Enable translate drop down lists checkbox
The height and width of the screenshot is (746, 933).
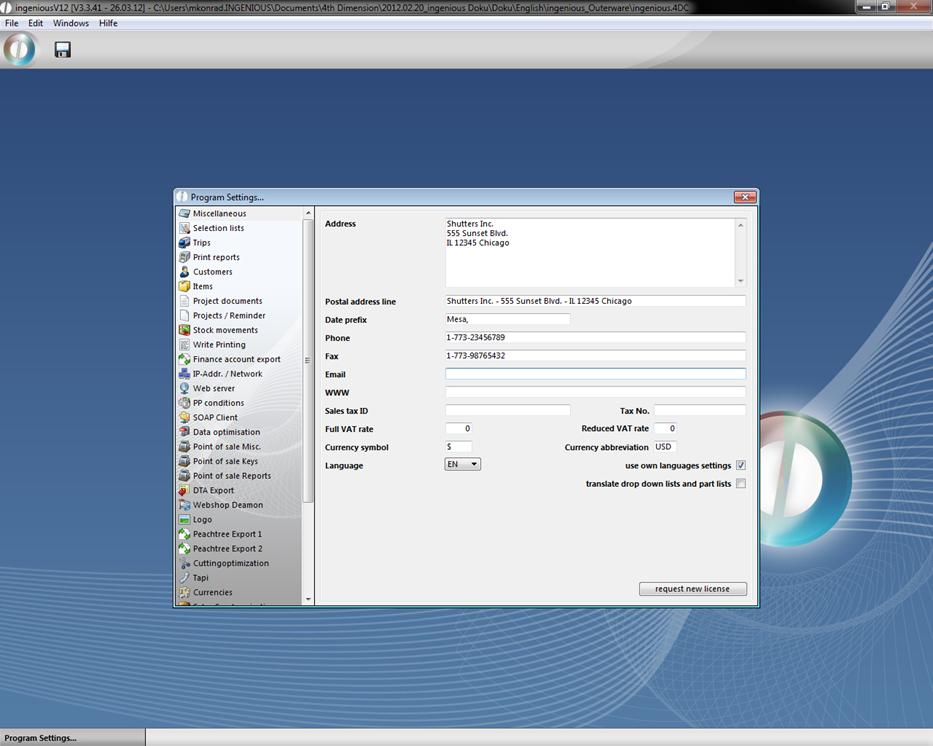(x=741, y=484)
